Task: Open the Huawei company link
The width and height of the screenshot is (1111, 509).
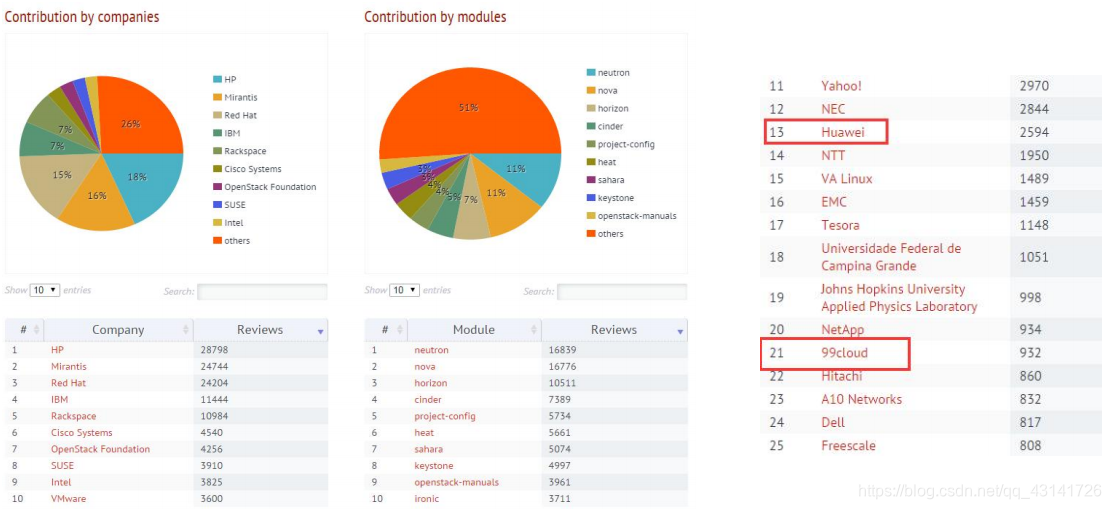Action: pyautogui.click(x=843, y=132)
